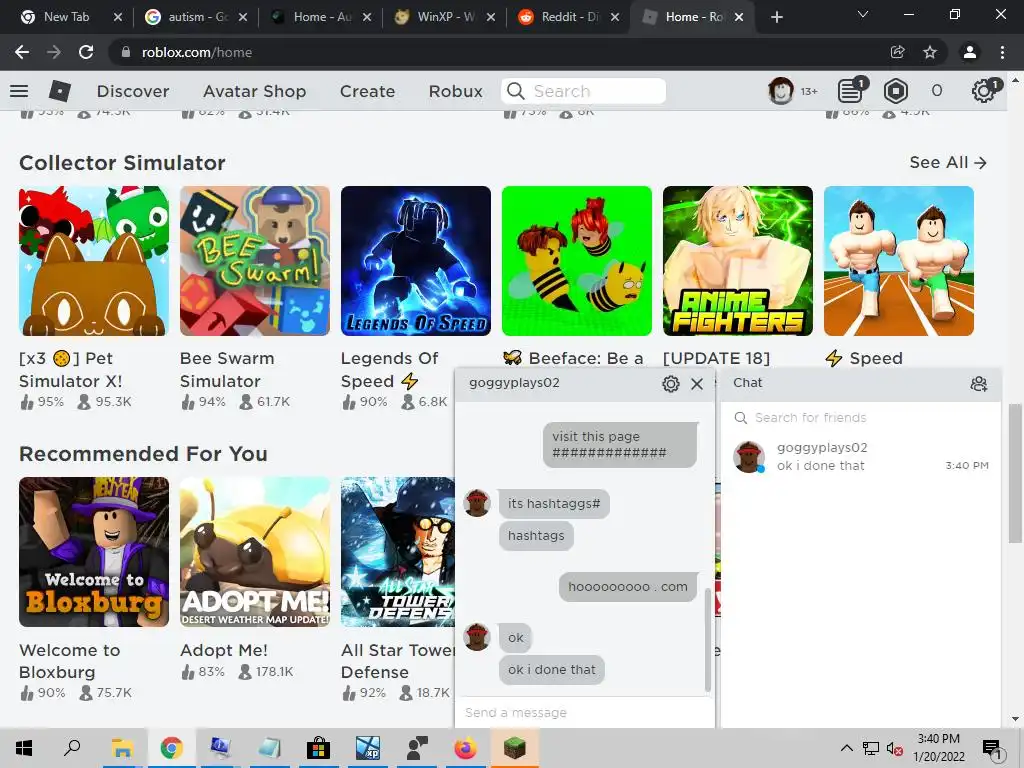
Task: Open Adopt Me! thumbnail
Action: [255, 552]
